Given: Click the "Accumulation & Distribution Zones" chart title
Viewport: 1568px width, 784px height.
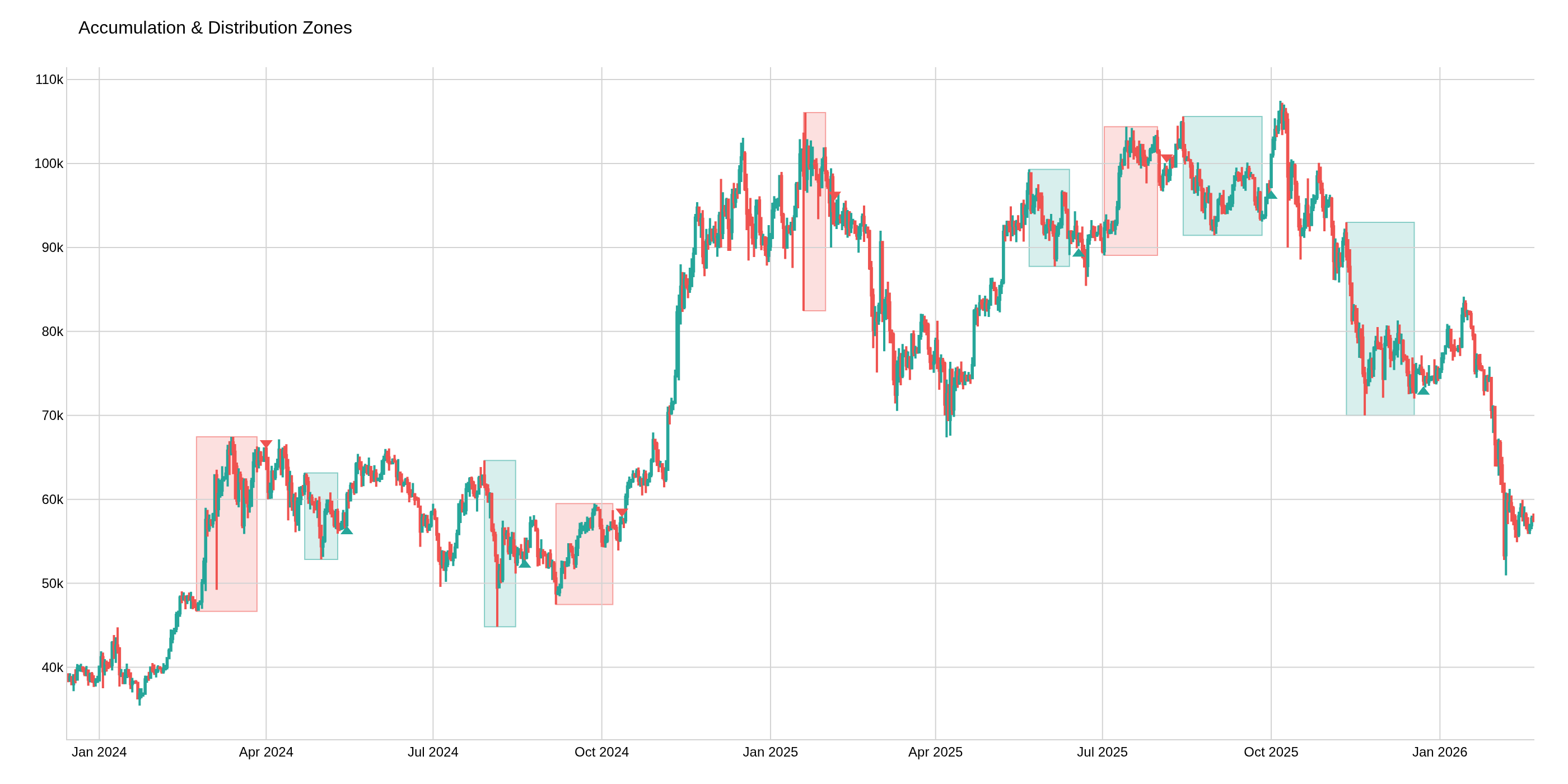Looking at the screenshot, I should coord(215,28).
